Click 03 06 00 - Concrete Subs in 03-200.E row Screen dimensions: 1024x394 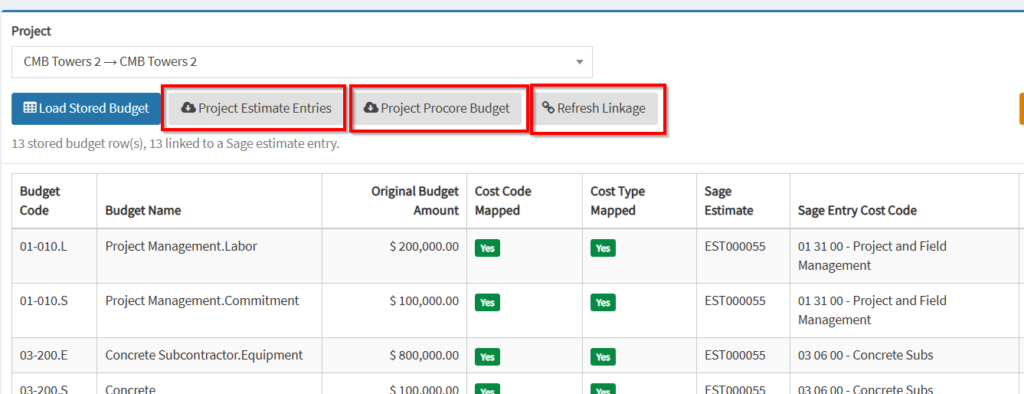click(x=865, y=355)
